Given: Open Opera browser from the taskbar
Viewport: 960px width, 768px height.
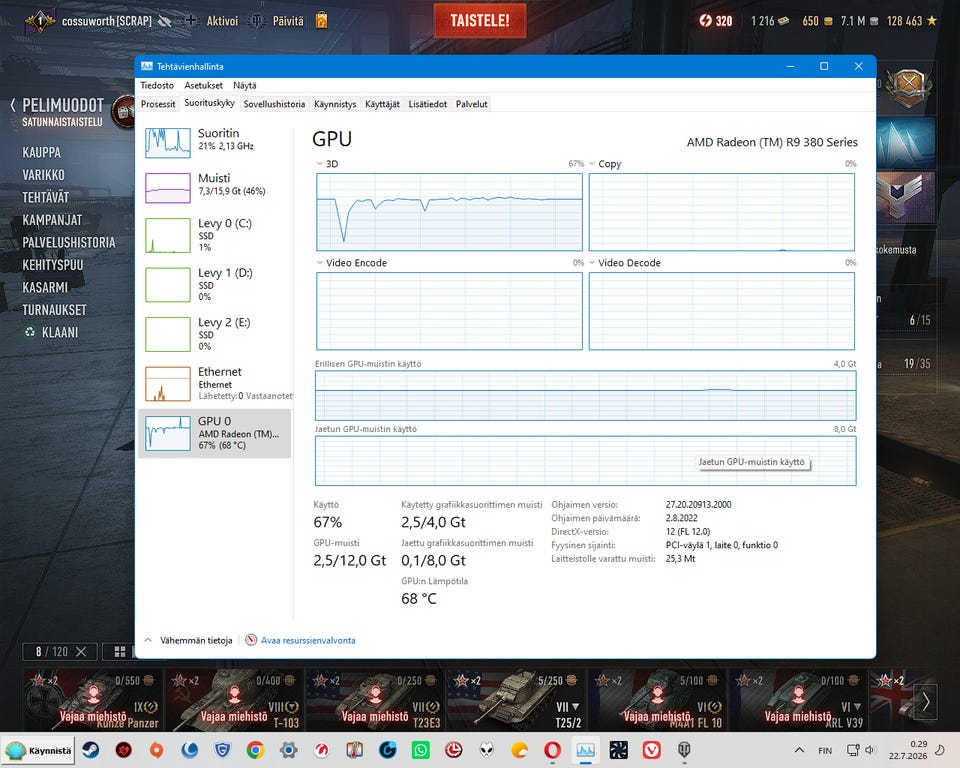Looking at the screenshot, I should [552, 750].
